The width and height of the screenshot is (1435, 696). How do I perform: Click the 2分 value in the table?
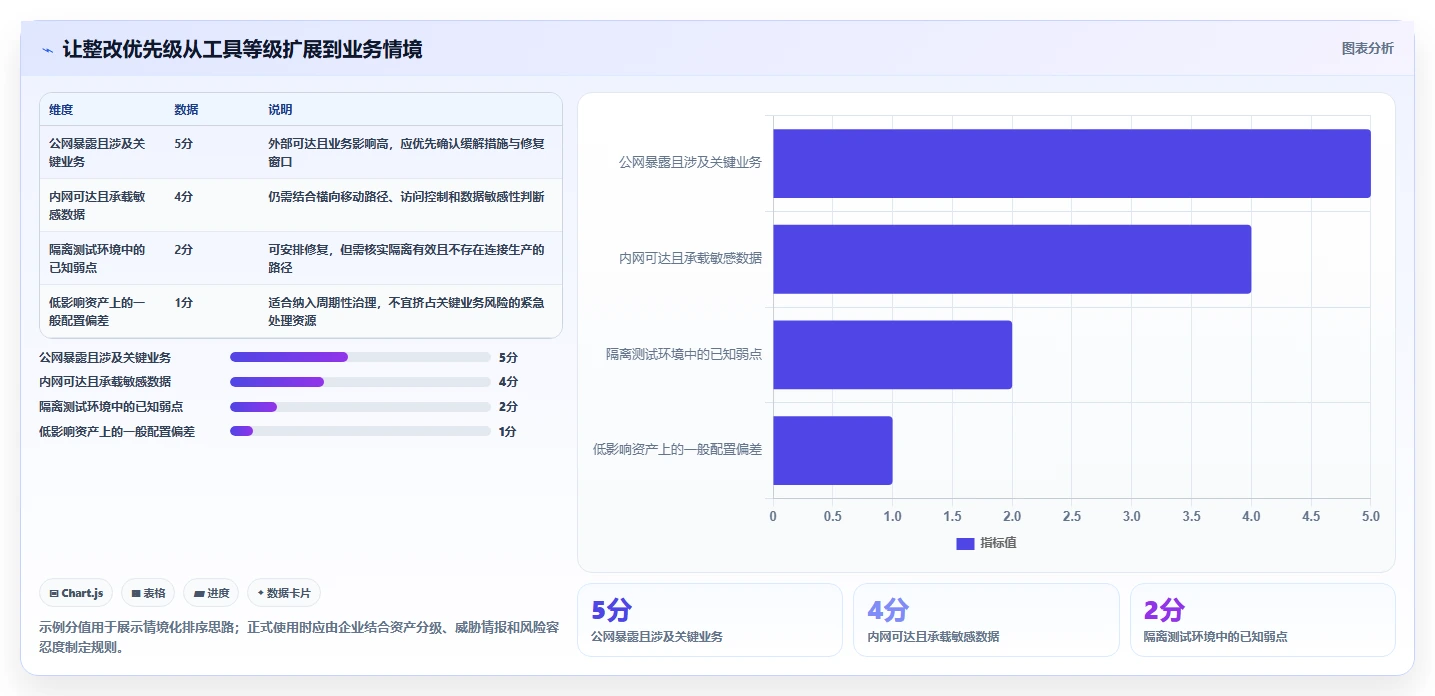point(183,250)
